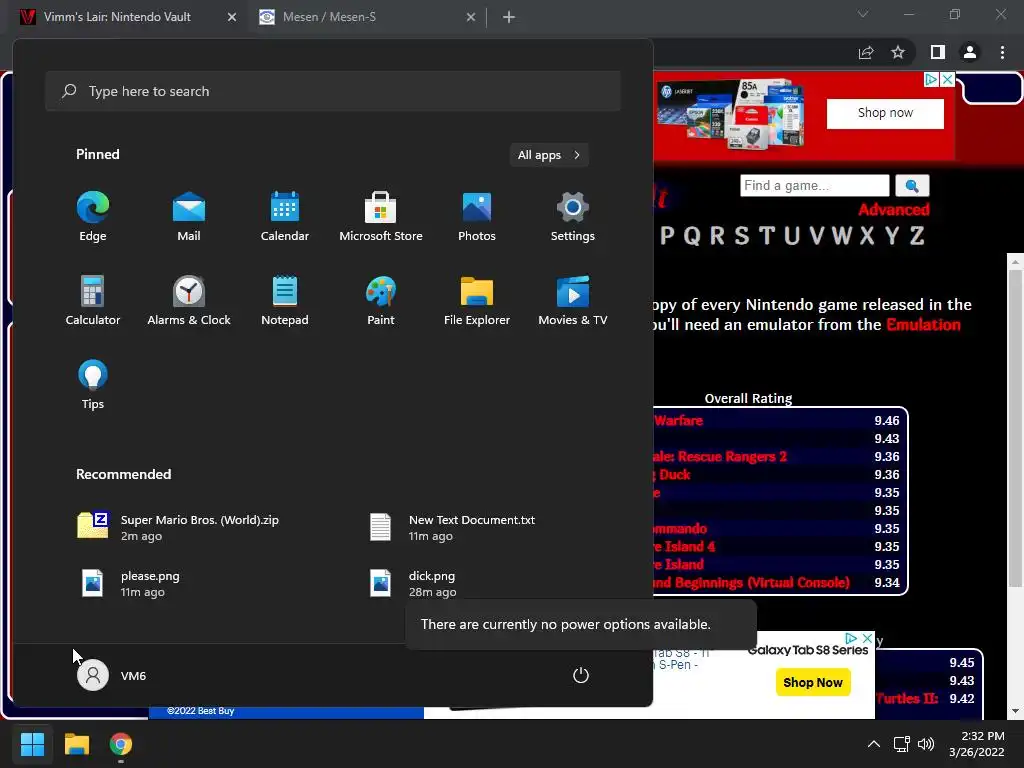The width and height of the screenshot is (1024, 768).
Task: Open the Rescue Rangers 2 game link
Action: coord(719,456)
